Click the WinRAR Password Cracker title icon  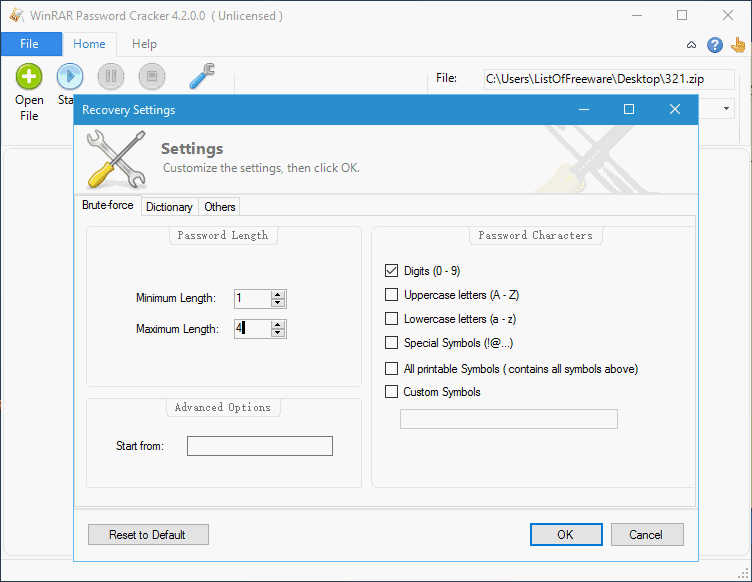click(16, 15)
